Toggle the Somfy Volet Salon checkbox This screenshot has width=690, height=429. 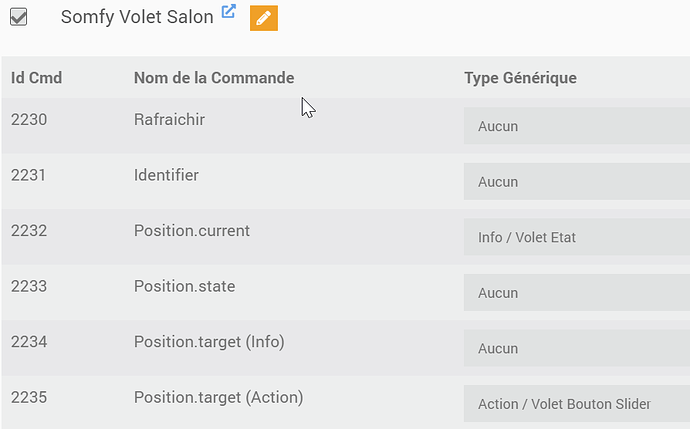click(x=18, y=17)
